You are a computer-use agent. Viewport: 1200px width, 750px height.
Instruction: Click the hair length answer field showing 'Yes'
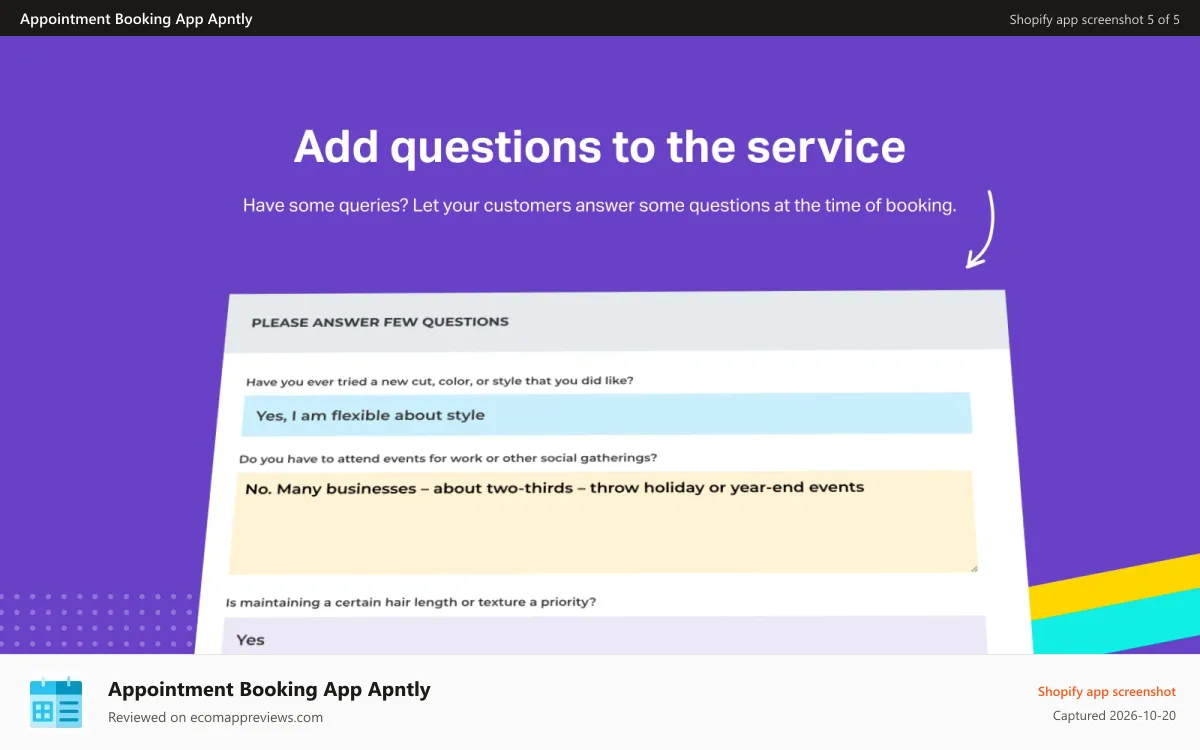(x=605, y=636)
